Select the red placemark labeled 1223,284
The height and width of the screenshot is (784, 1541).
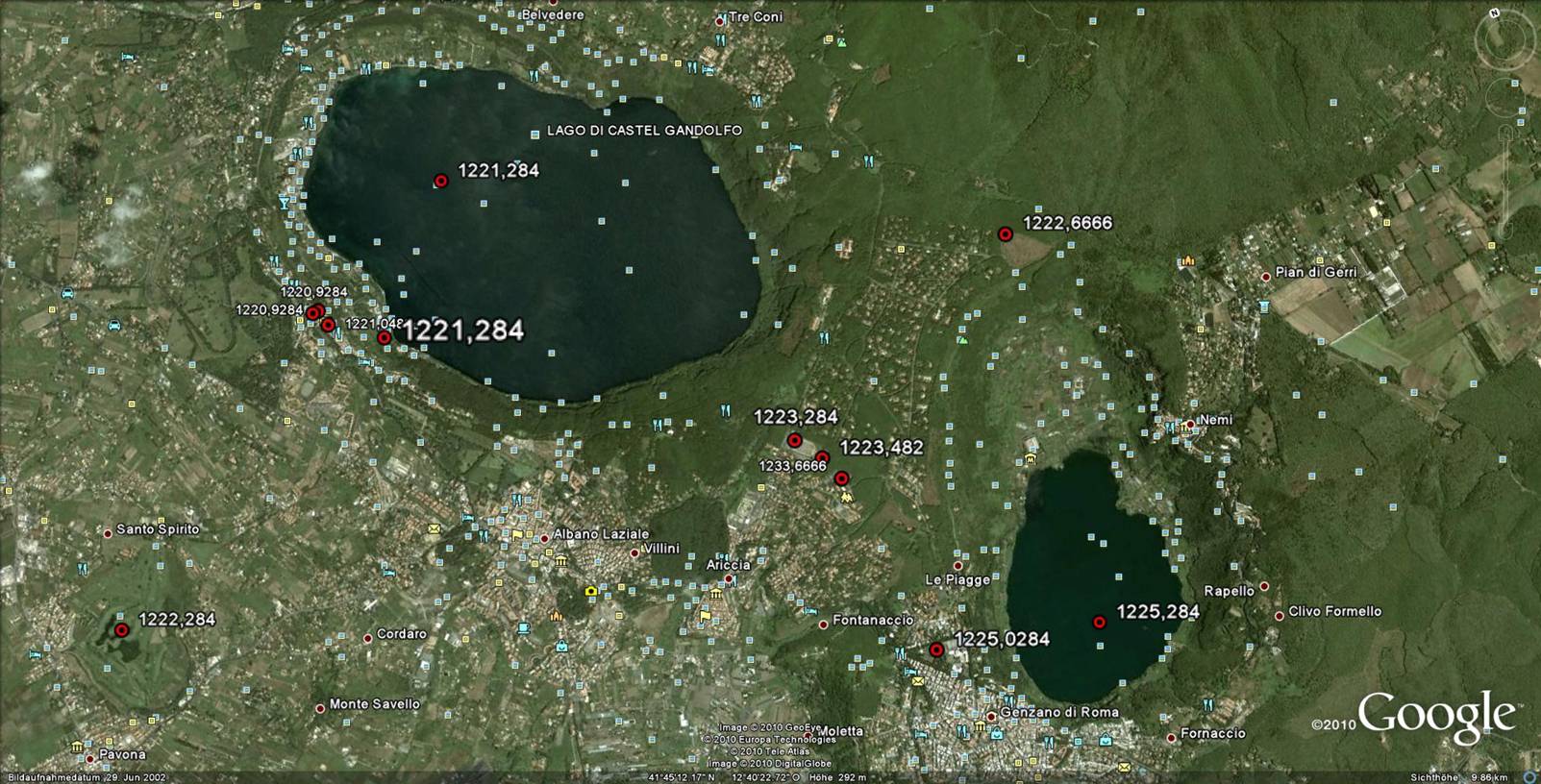click(x=794, y=440)
